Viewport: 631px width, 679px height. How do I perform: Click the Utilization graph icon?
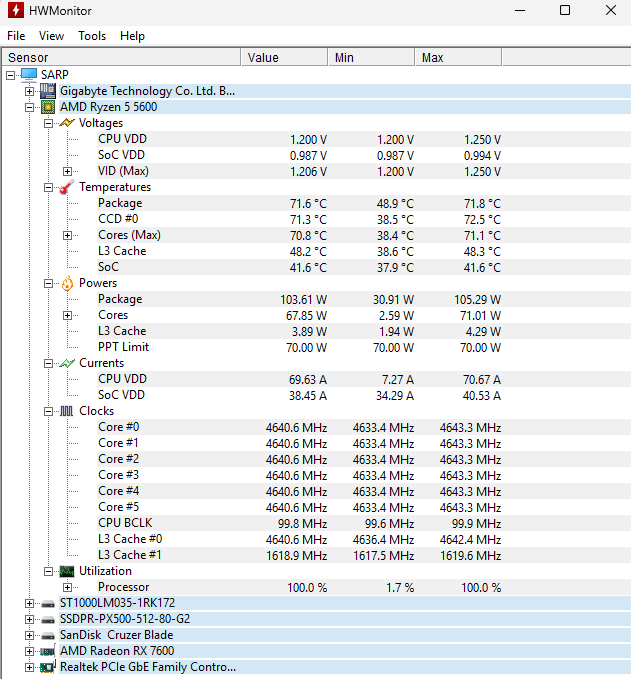click(67, 572)
